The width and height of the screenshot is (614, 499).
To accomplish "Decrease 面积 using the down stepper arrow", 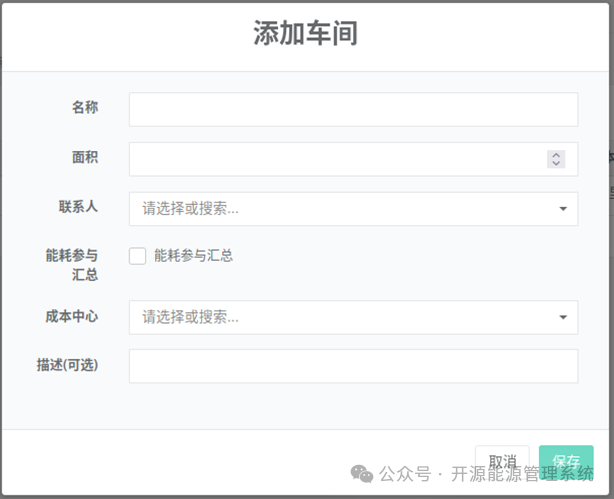I will tap(556, 163).
